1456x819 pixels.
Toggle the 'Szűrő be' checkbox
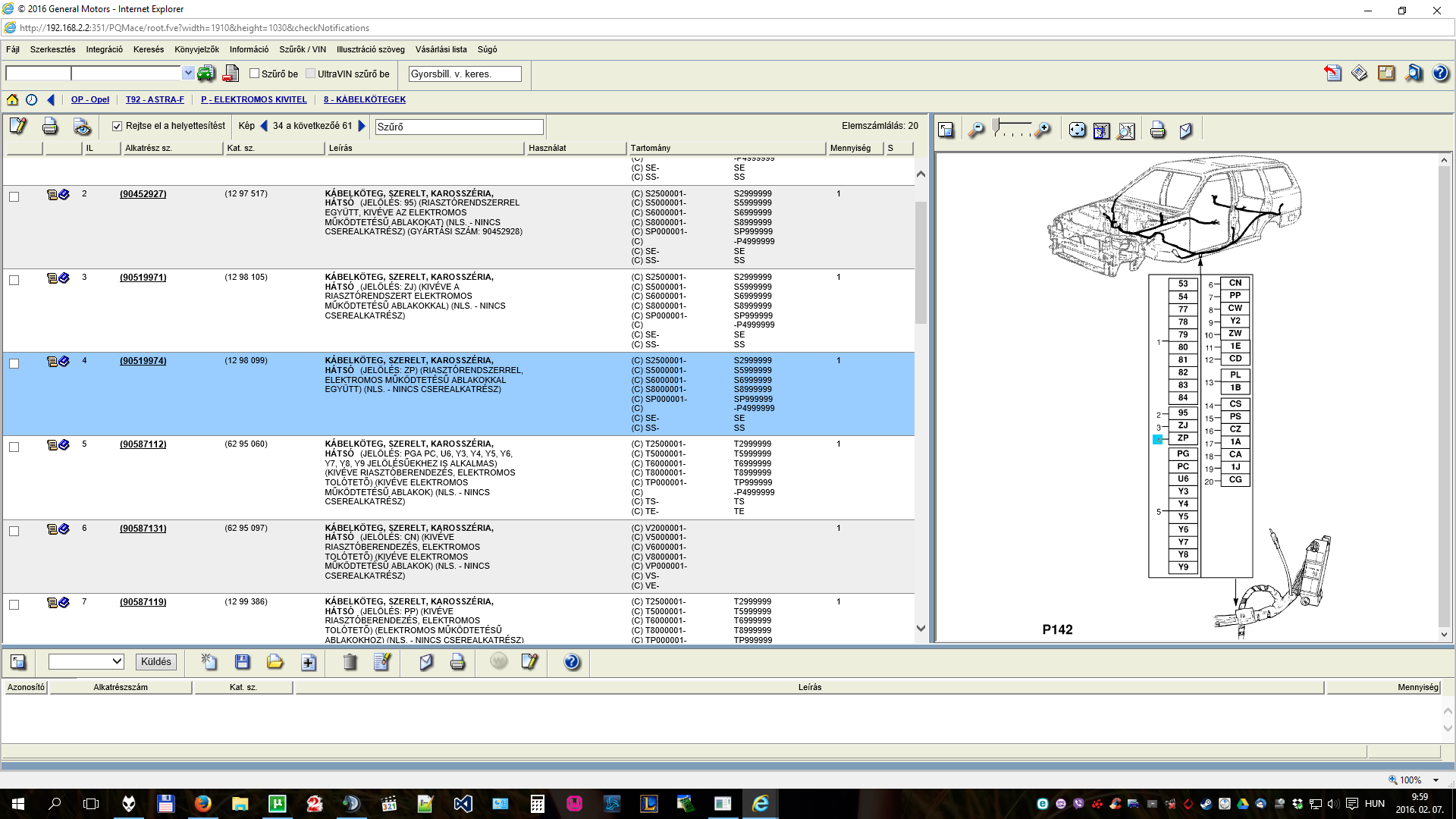(x=255, y=74)
